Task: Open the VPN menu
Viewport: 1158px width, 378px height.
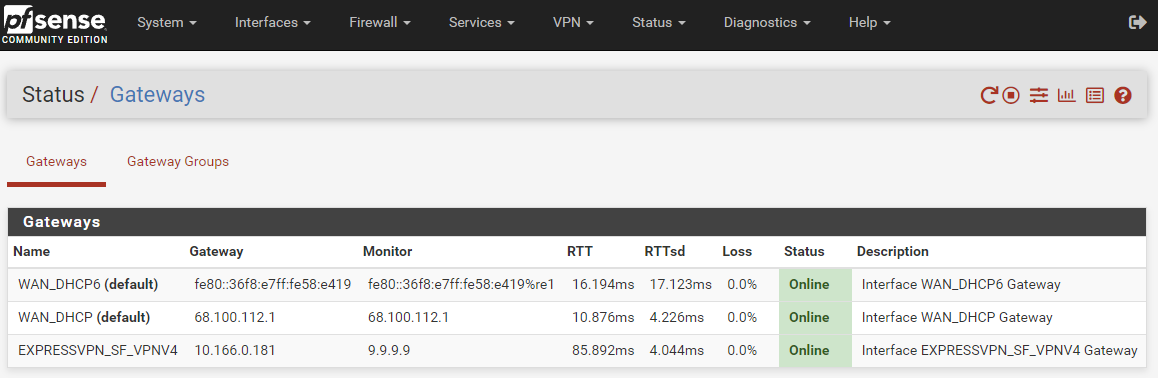Action: pyautogui.click(x=574, y=23)
